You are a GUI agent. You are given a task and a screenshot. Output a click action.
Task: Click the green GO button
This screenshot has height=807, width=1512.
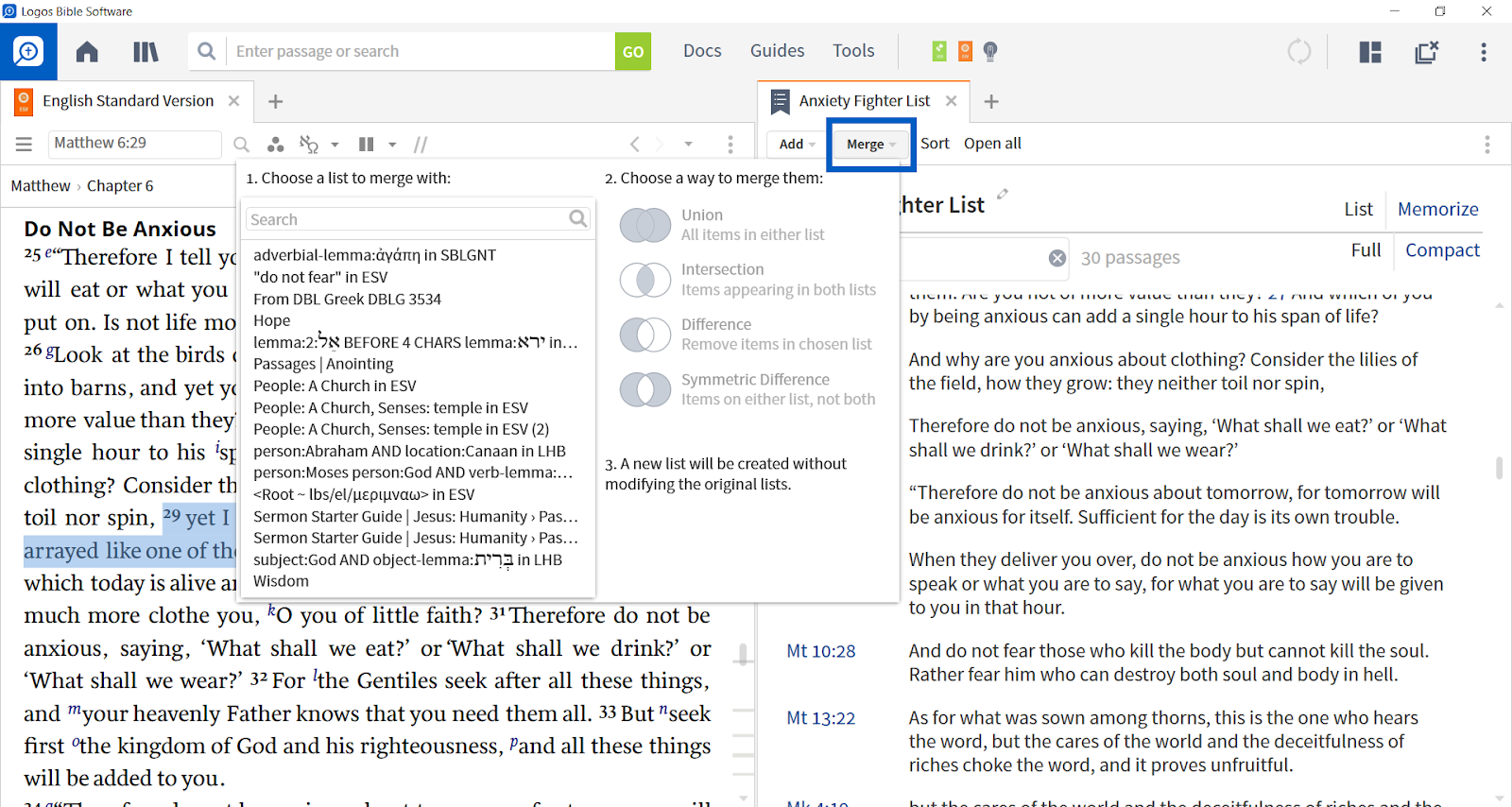click(633, 51)
